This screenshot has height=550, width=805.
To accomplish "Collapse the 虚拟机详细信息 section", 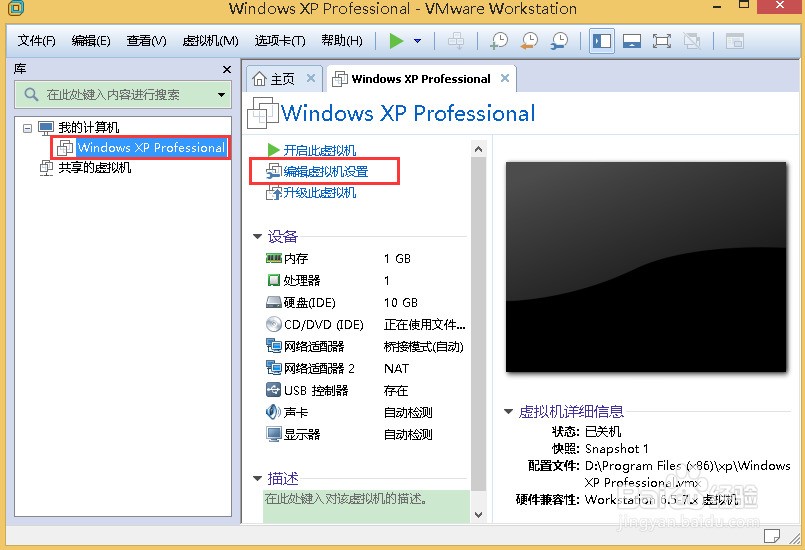I will click(x=508, y=412).
